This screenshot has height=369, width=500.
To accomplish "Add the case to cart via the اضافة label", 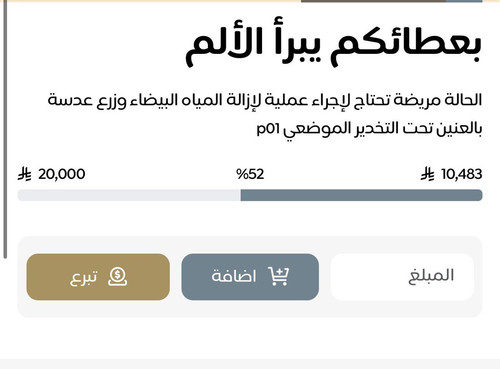I will tap(234, 276).
